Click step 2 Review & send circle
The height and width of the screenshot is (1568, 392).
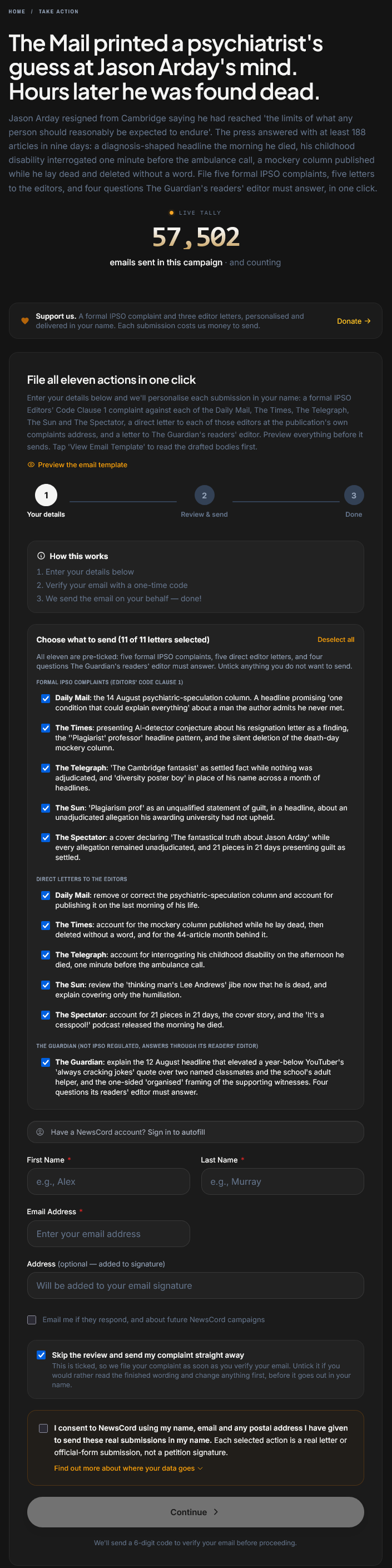coord(204,496)
